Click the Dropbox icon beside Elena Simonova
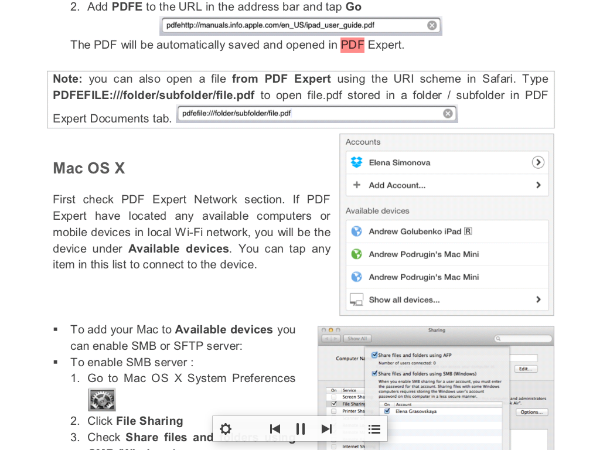The width and height of the screenshot is (600, 450). [x=356, y=162]
